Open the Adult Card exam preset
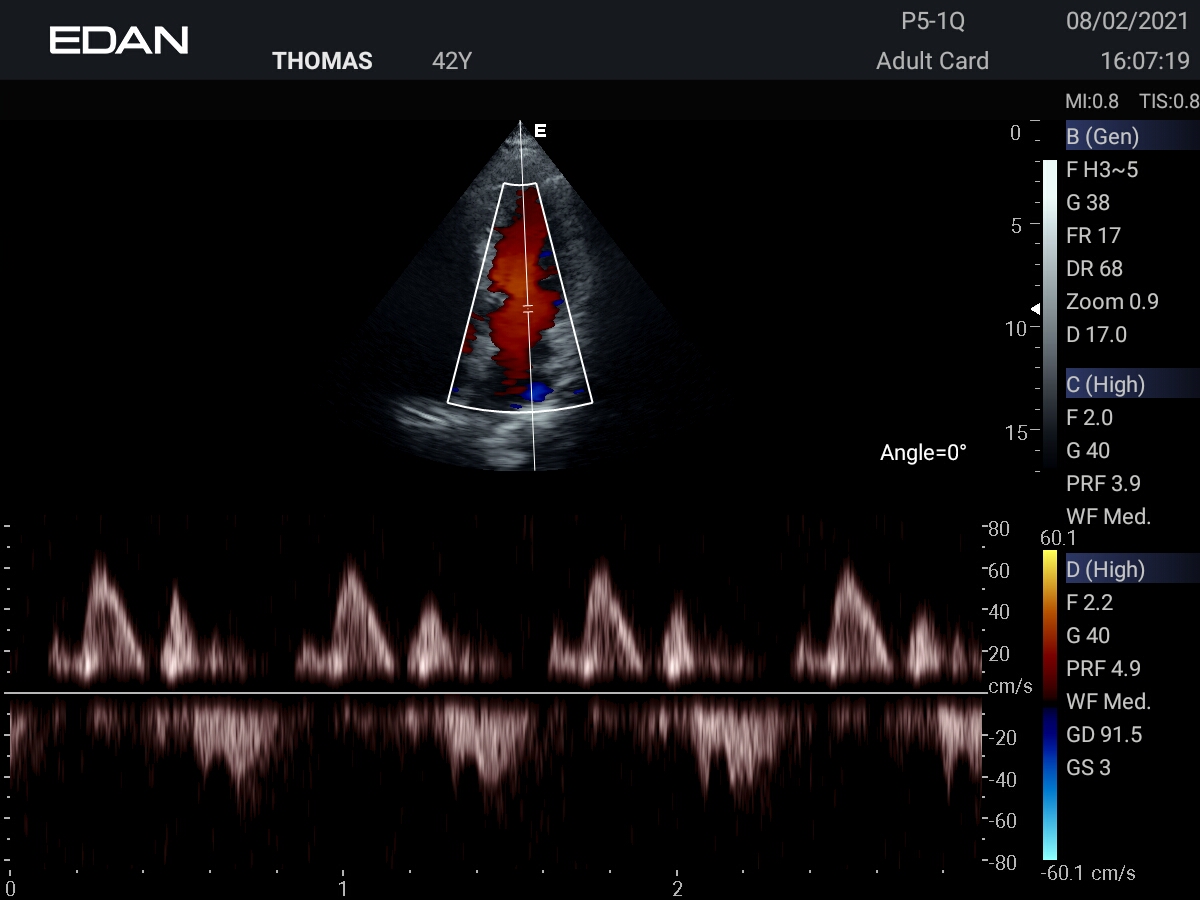Screen dimensions: 1200x900 pos(932,61)
